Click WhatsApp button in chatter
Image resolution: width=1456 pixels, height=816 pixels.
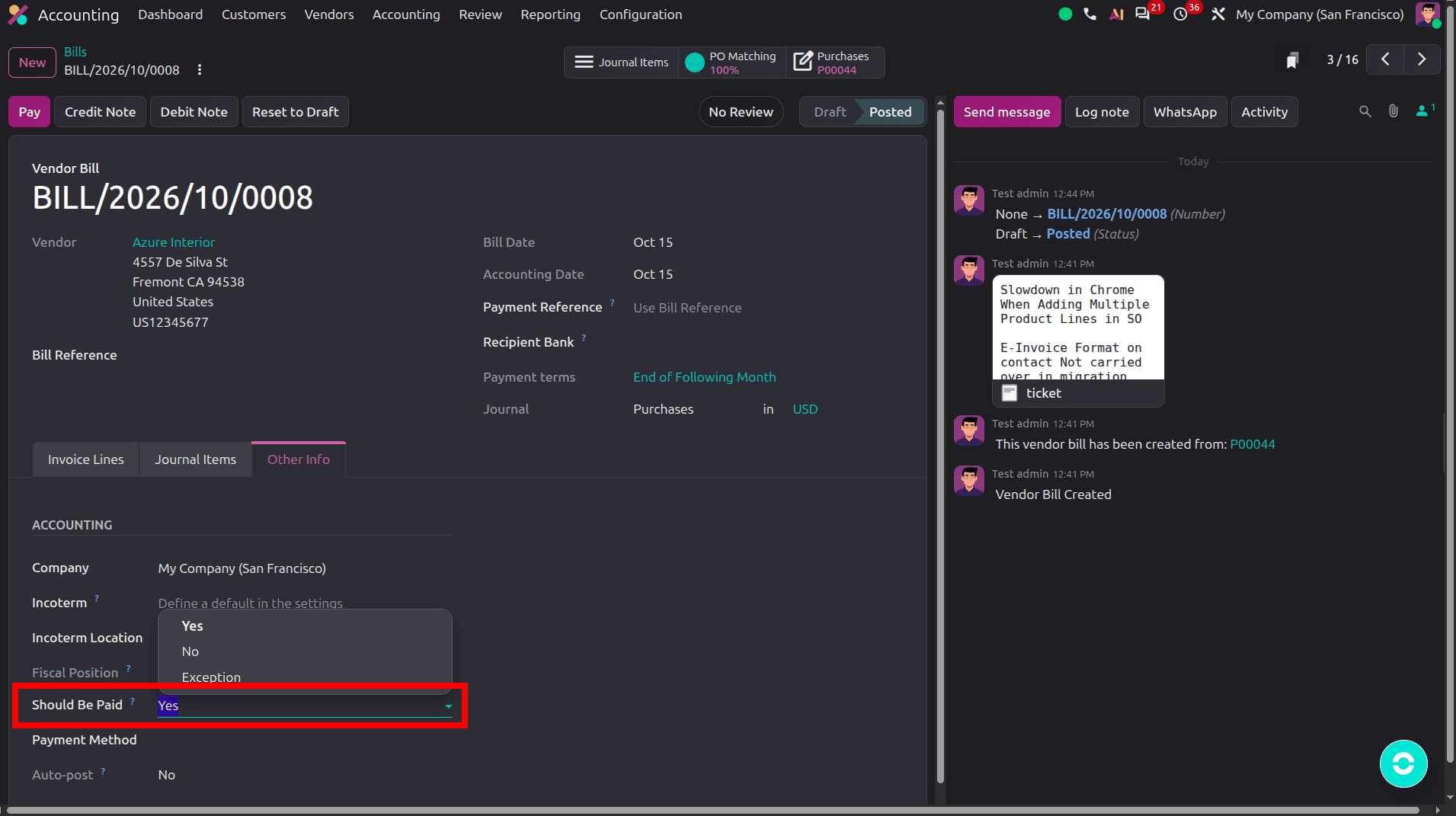pyautogui.click(x=1185, y=112)
